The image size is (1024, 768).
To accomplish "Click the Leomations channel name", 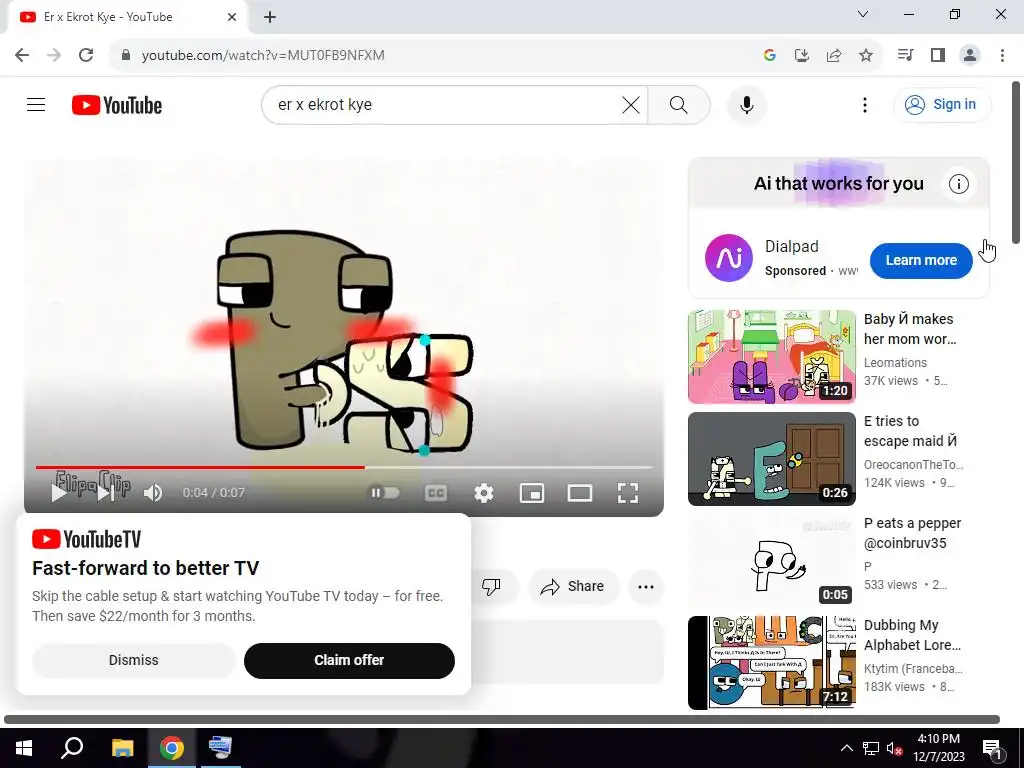I will click(x=895, y=362).
